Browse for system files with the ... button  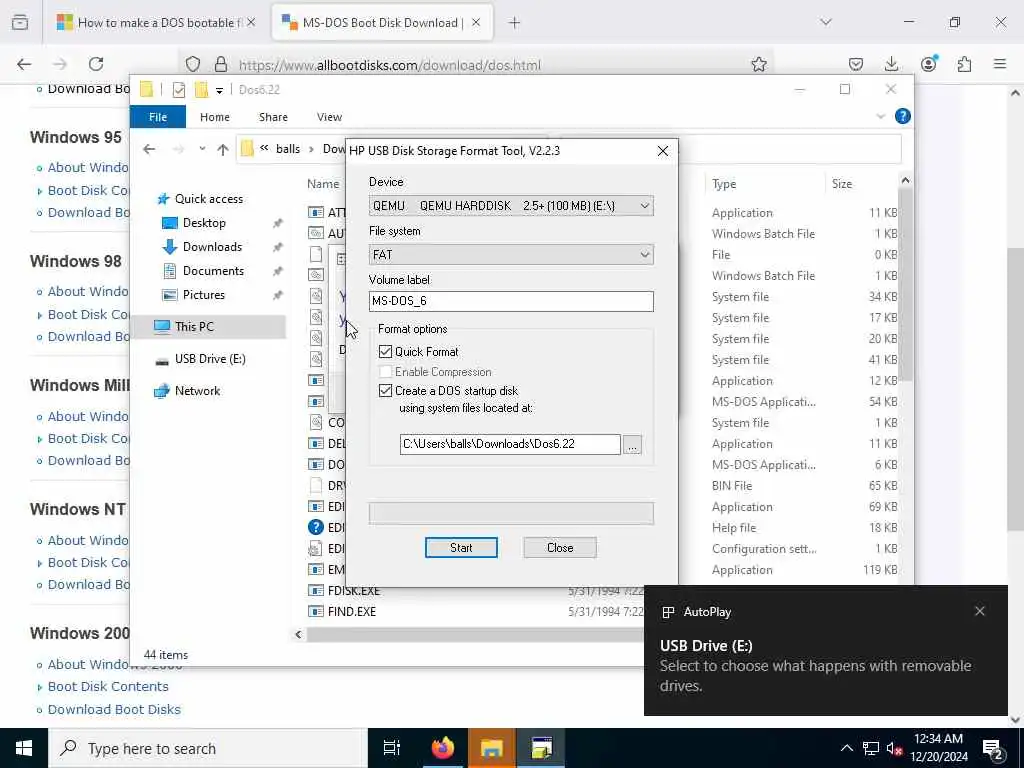coord(632,445)
